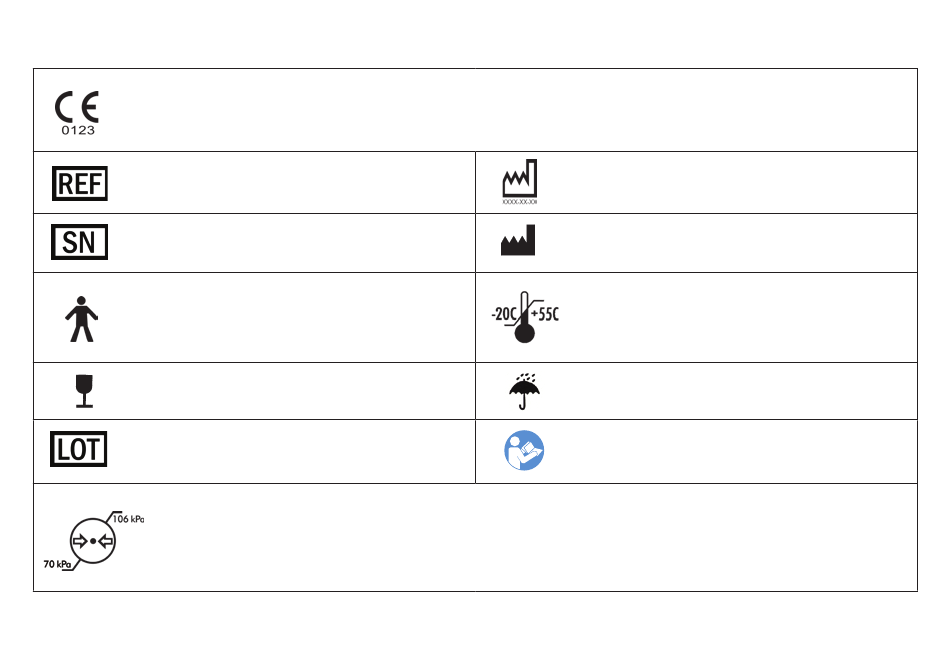Image resolution: width=950 pixels, height=656 pixels.
Task: Click empty cell right of umbrella icon
Action: click(x=730, y=391)
